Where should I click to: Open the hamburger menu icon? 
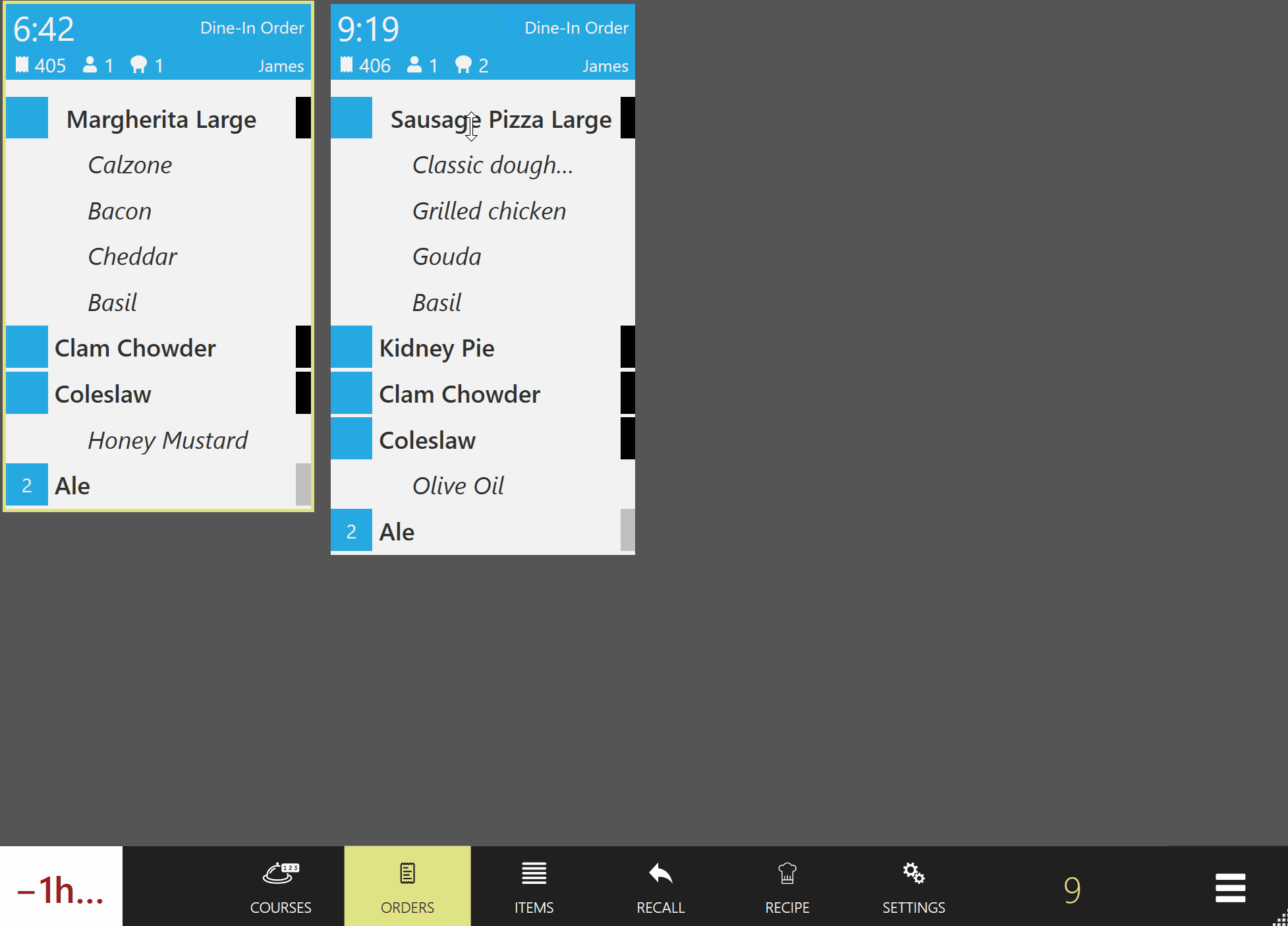click(x=1230, y=888)
